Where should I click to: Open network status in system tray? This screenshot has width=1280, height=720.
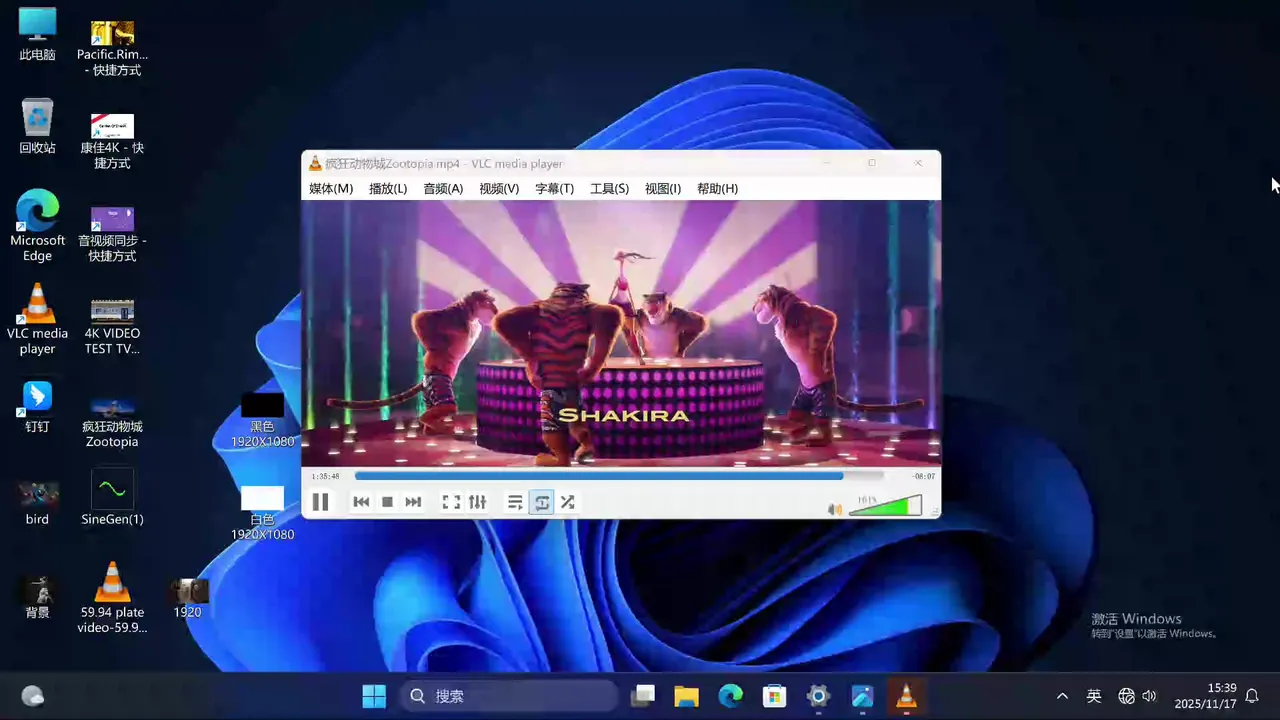click(x=1126, y=696)
